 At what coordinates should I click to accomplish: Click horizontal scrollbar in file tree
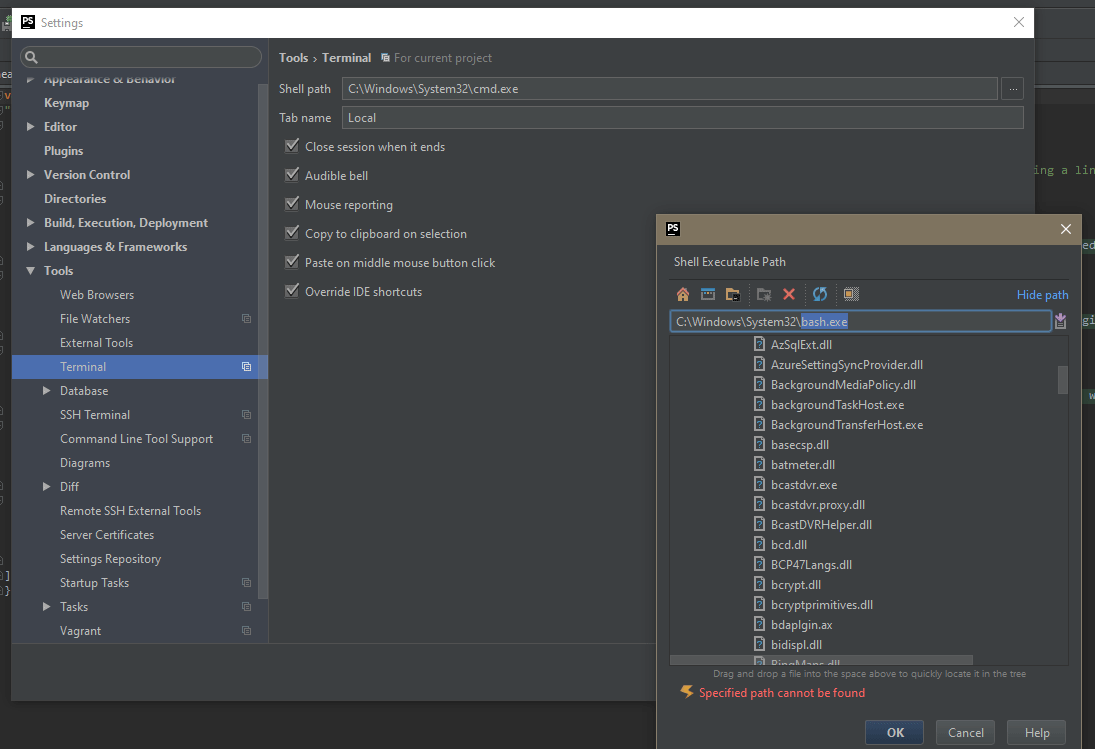pyautogui.click(x=821, y=660)
